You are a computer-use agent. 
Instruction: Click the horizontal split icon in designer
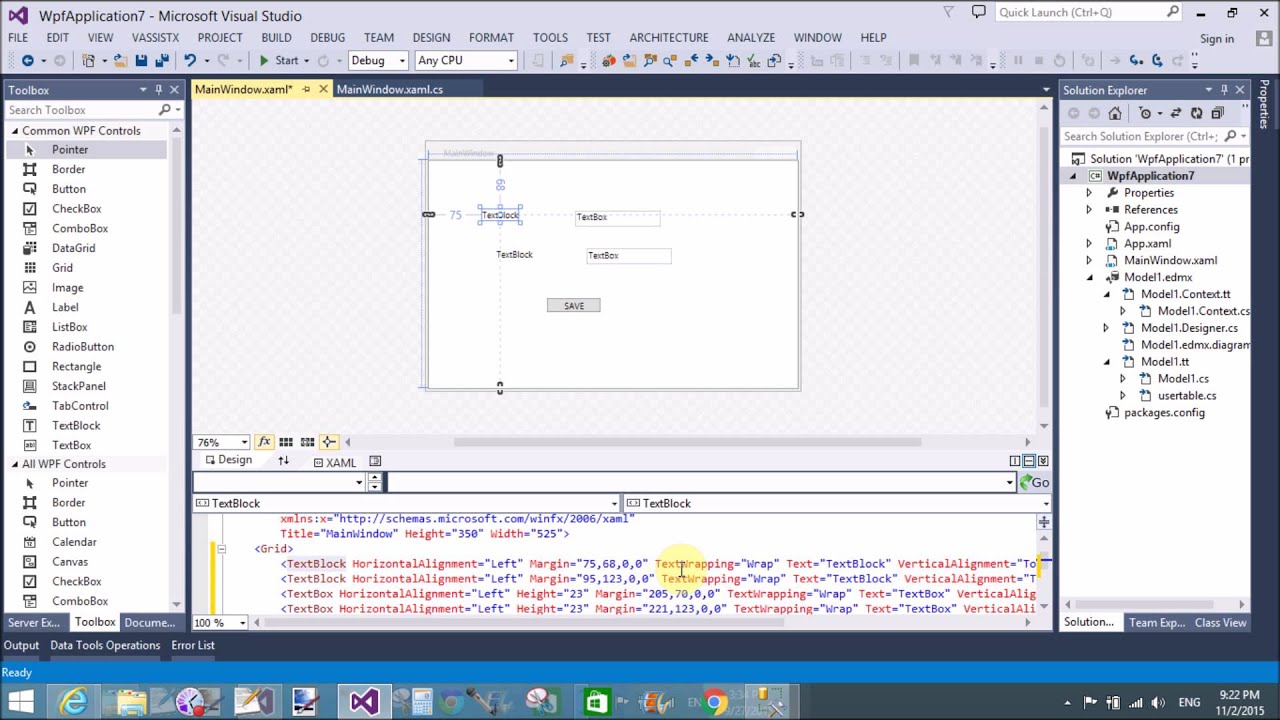coord(1029,461)
